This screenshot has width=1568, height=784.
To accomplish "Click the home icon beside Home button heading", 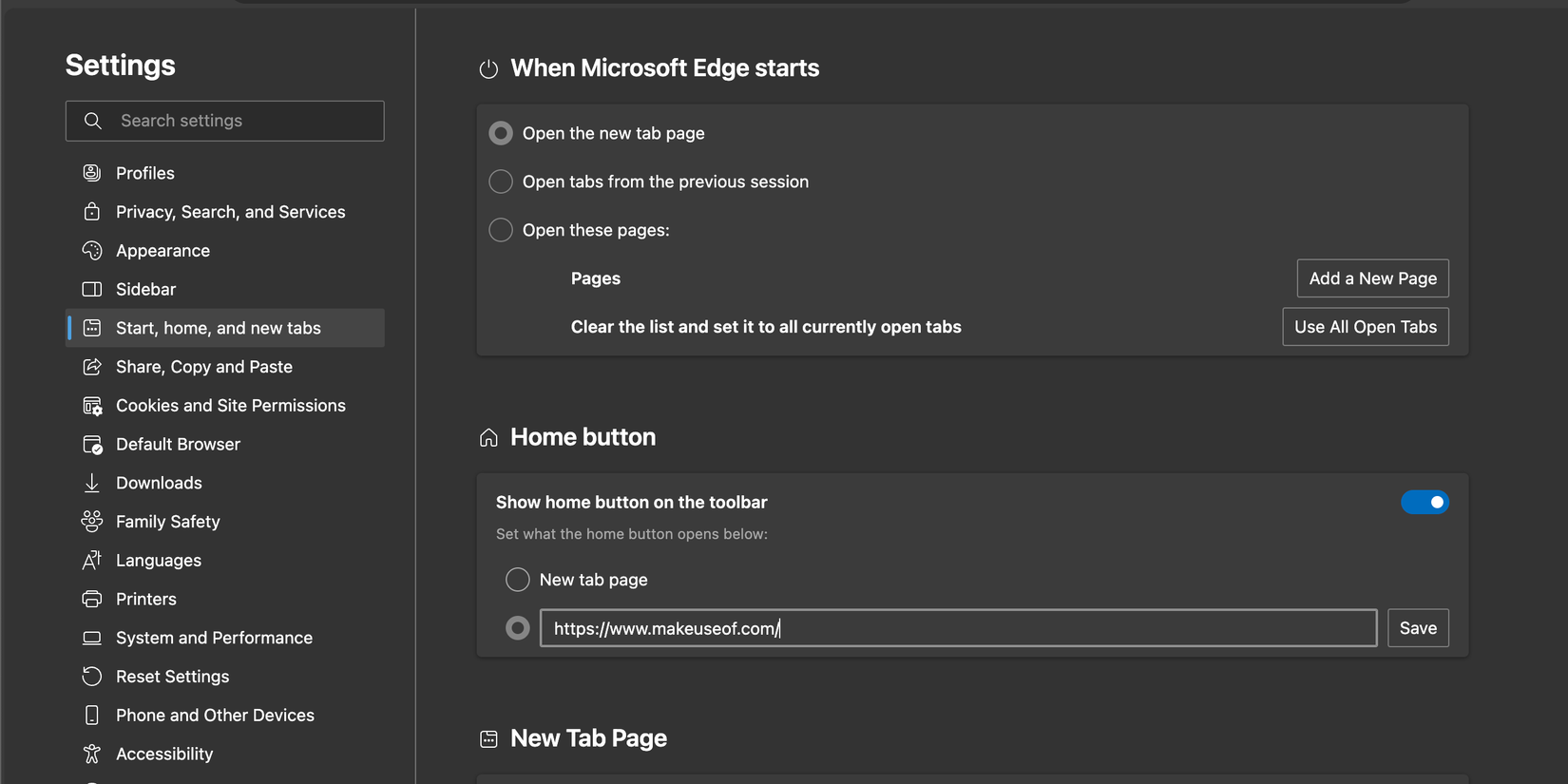I will pyautogui.click(x=488, y=436).
